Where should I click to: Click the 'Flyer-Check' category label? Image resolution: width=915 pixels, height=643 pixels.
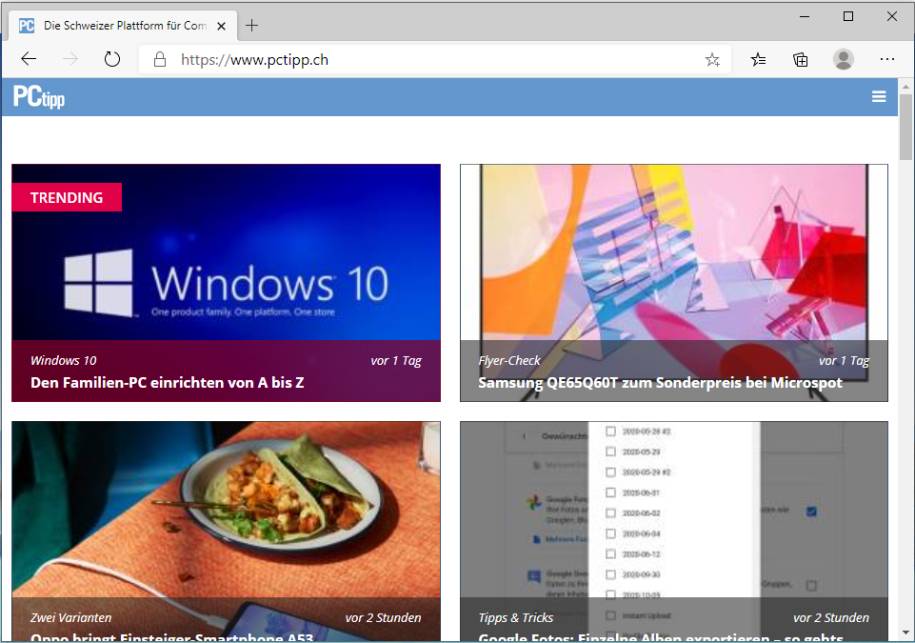509,361
